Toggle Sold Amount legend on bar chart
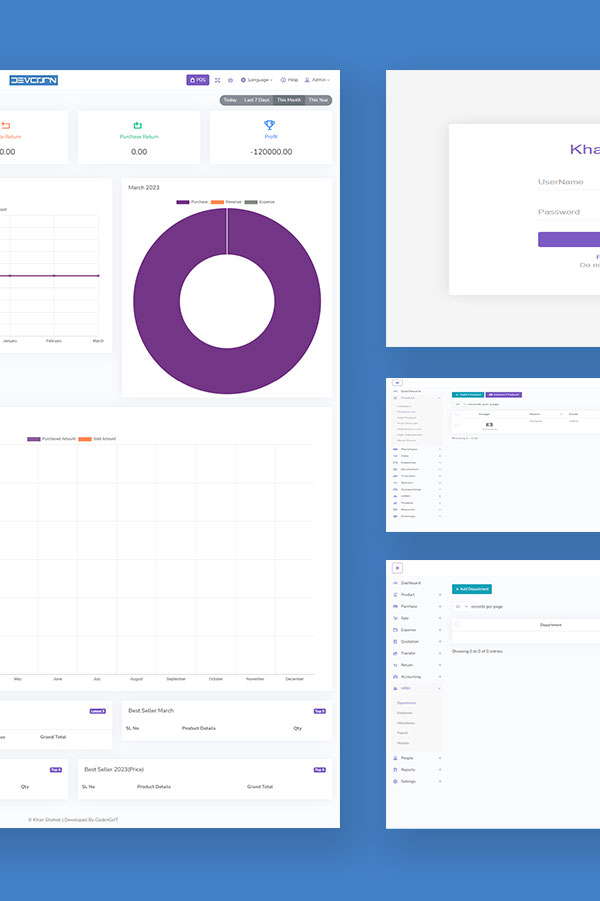The image size is (600, 901). point(85,439)
